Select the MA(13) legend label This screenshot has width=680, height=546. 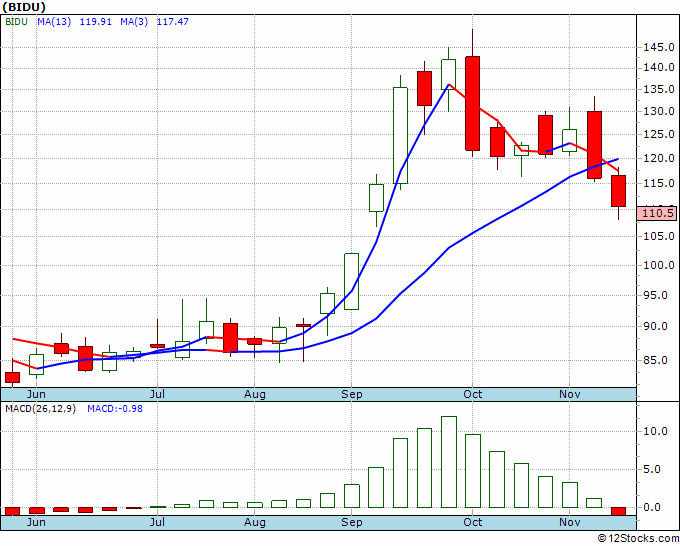pos(54,22)
